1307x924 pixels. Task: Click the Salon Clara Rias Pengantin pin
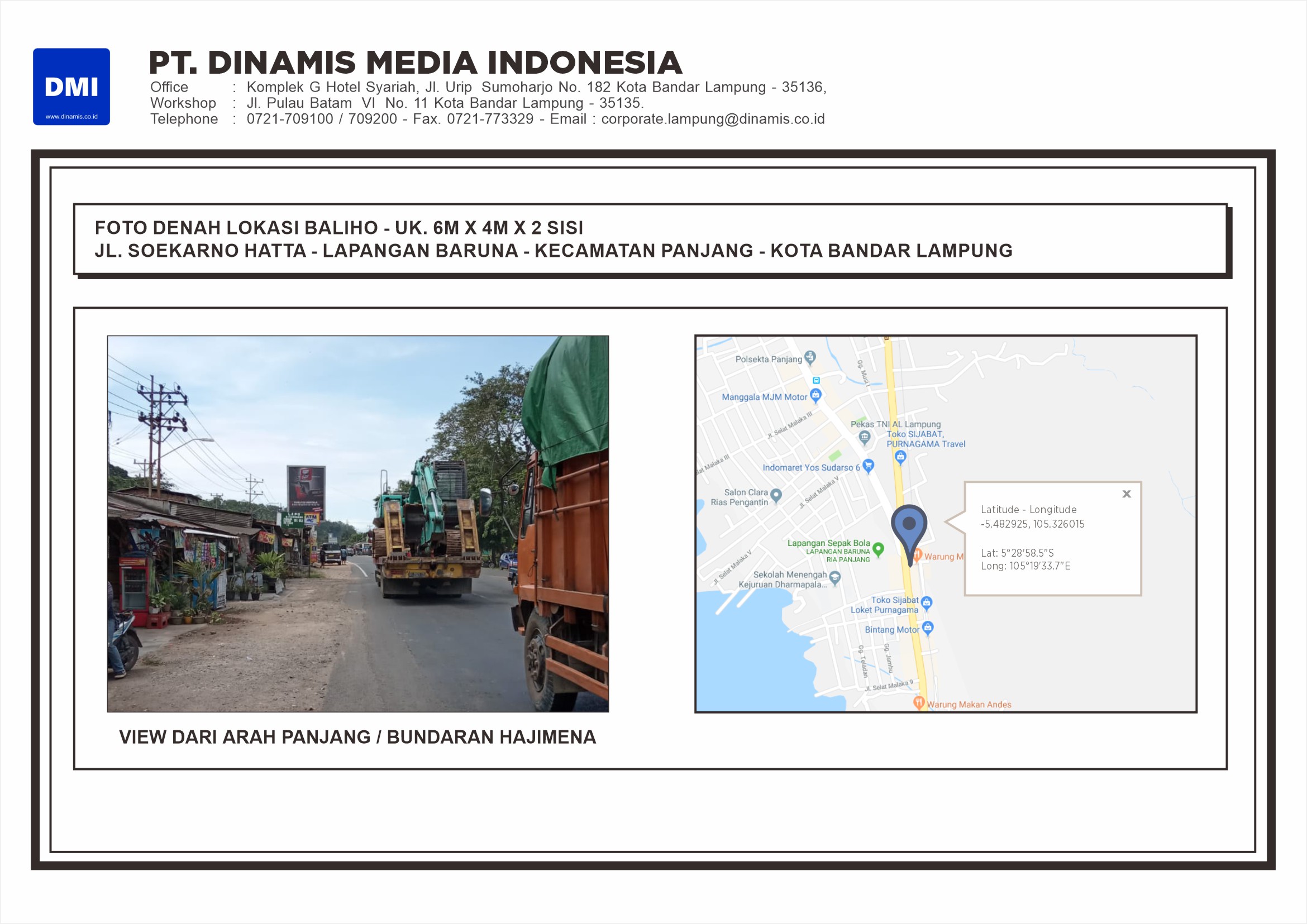click(776, 496)
